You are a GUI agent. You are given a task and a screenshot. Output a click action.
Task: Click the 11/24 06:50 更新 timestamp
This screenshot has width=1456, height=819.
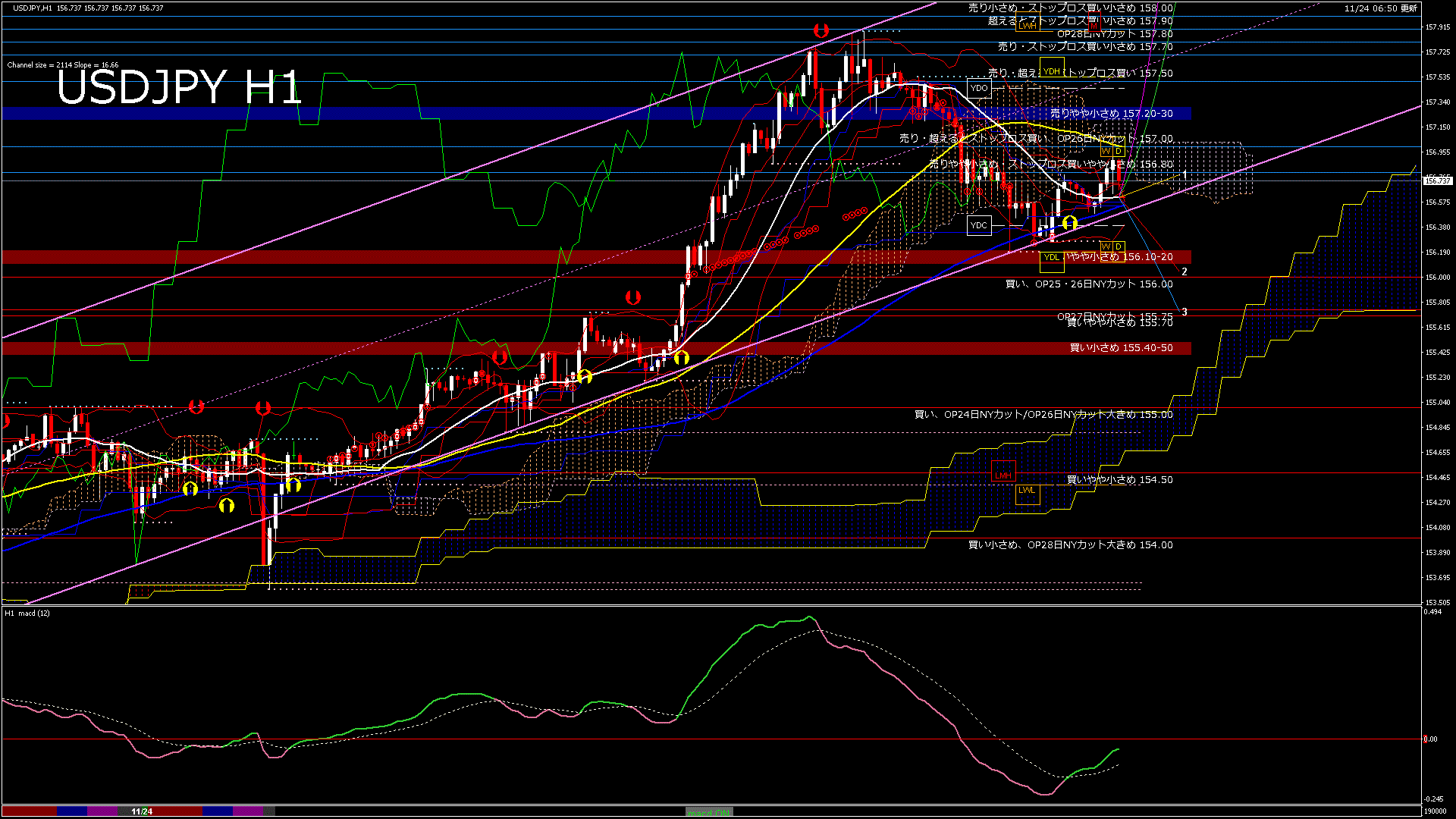coord(1380,8)
